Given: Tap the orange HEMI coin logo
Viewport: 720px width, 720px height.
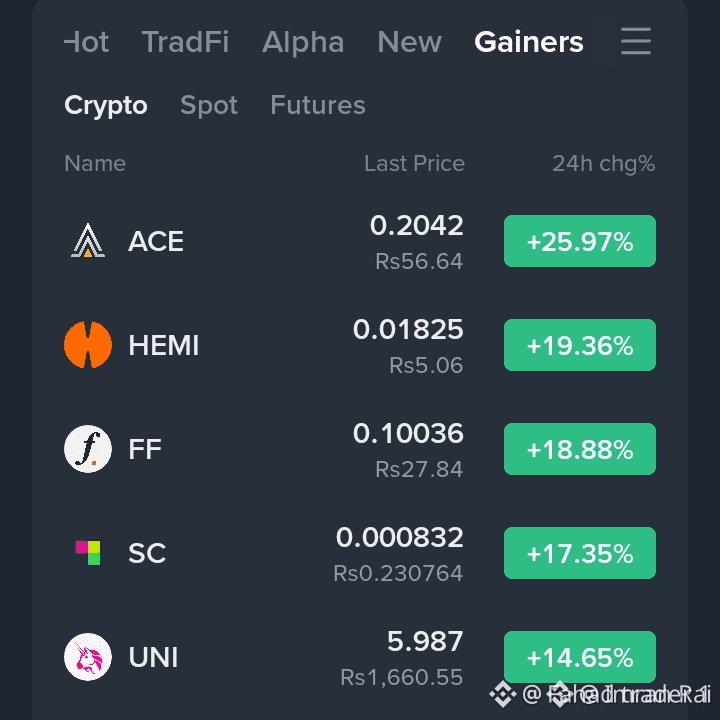Looking at the screenshot, I should coord(88,345).
